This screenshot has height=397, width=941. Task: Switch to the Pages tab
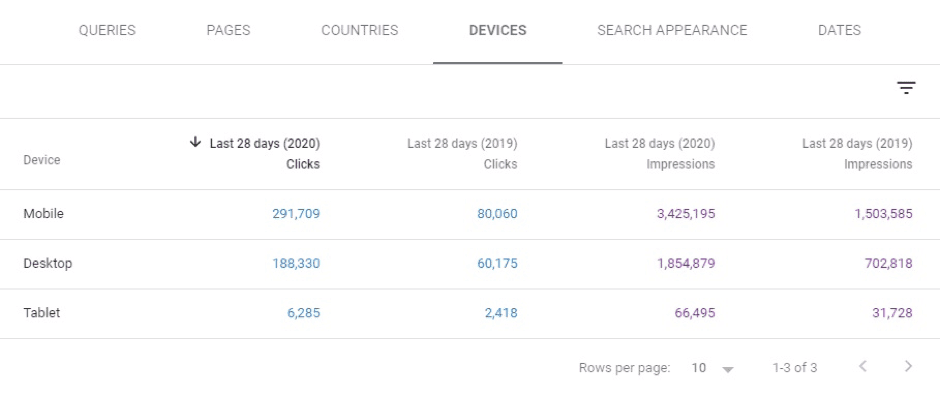coord(228,31)
